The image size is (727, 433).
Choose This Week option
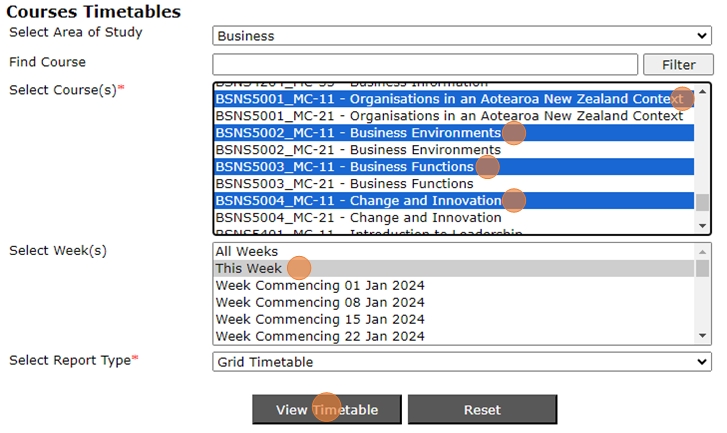[x=249, y=269]
